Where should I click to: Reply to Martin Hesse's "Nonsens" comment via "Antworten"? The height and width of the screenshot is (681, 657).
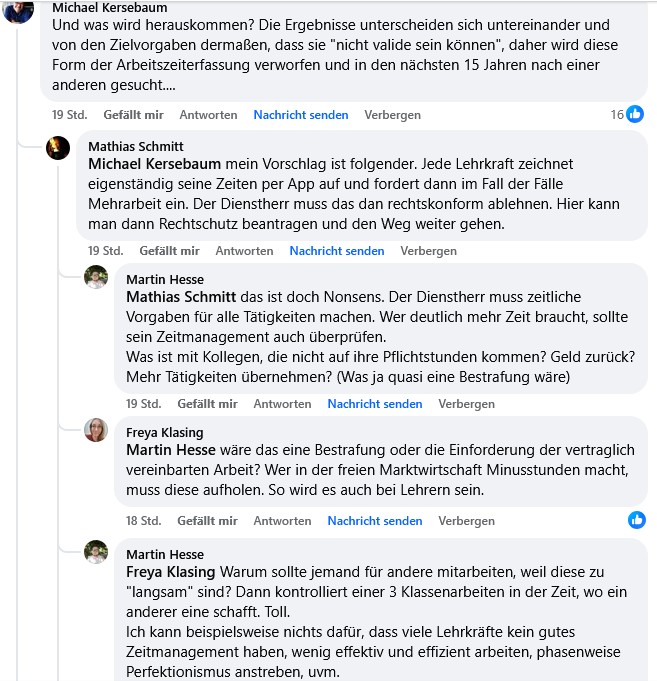coord(282,404)
